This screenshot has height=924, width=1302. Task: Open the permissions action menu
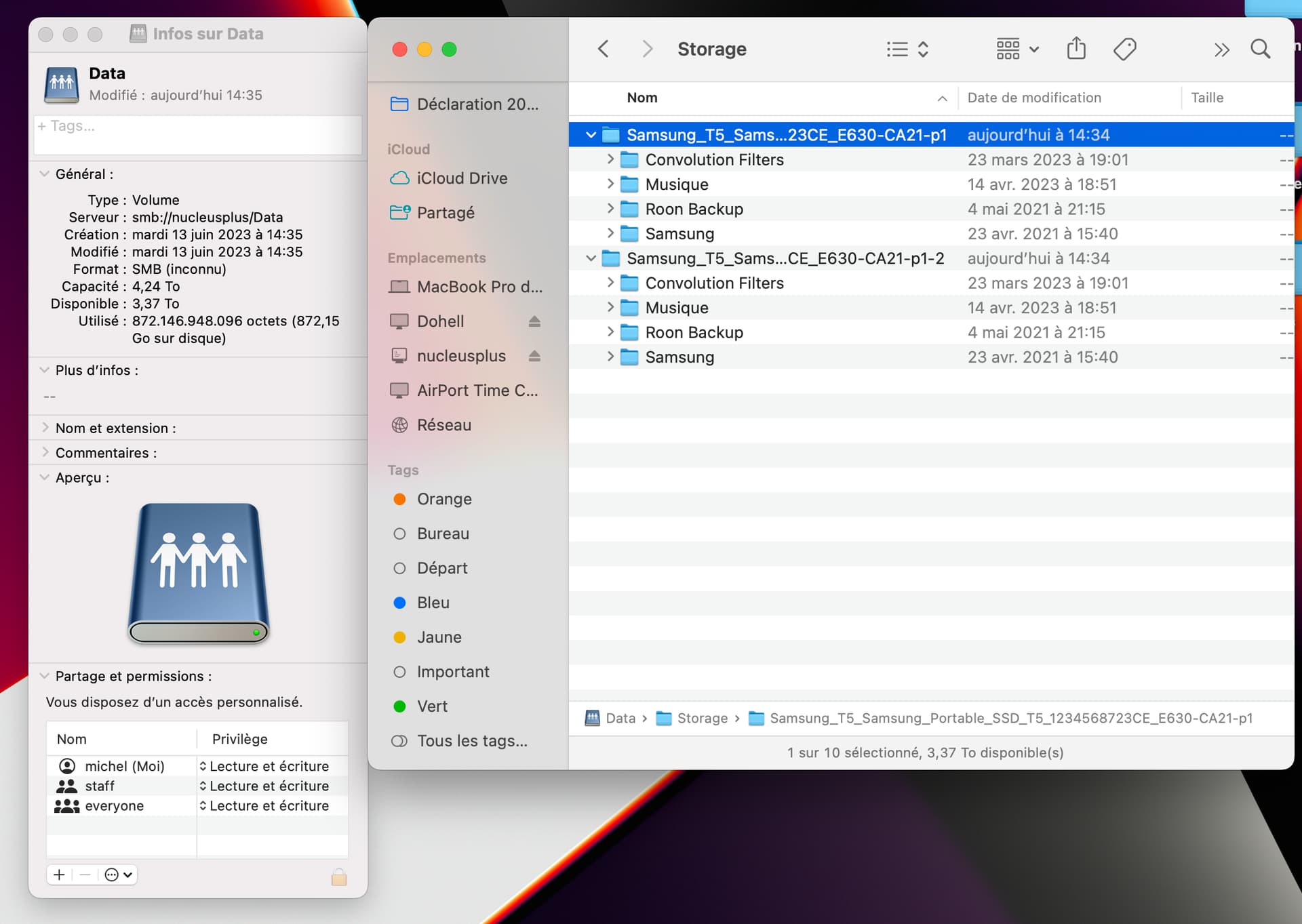point(118,875)
